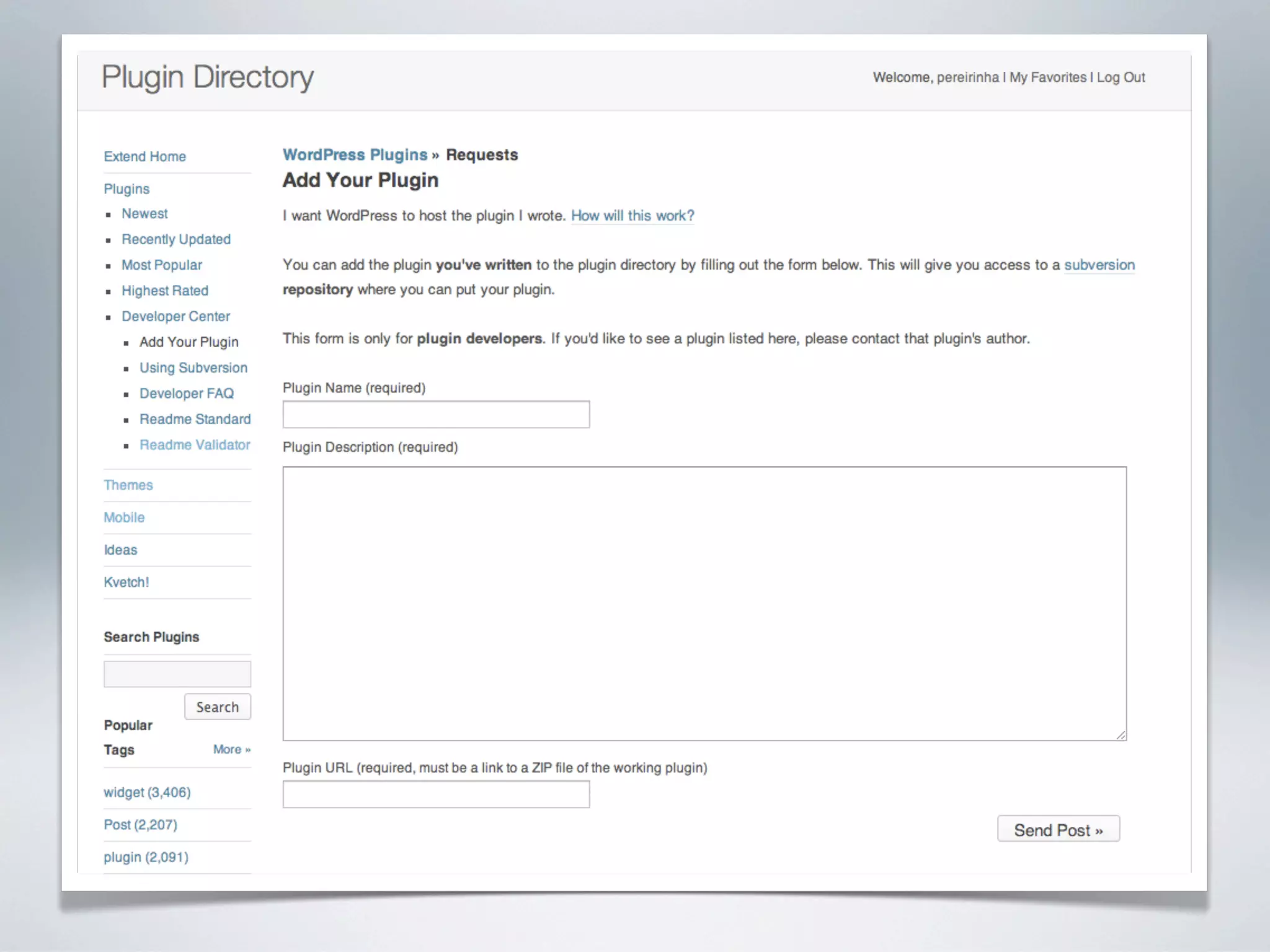Click the Search Plugins text box
Image resolution: width=1270 pixels, height=952 pixels.
click(x=177, y=674)
